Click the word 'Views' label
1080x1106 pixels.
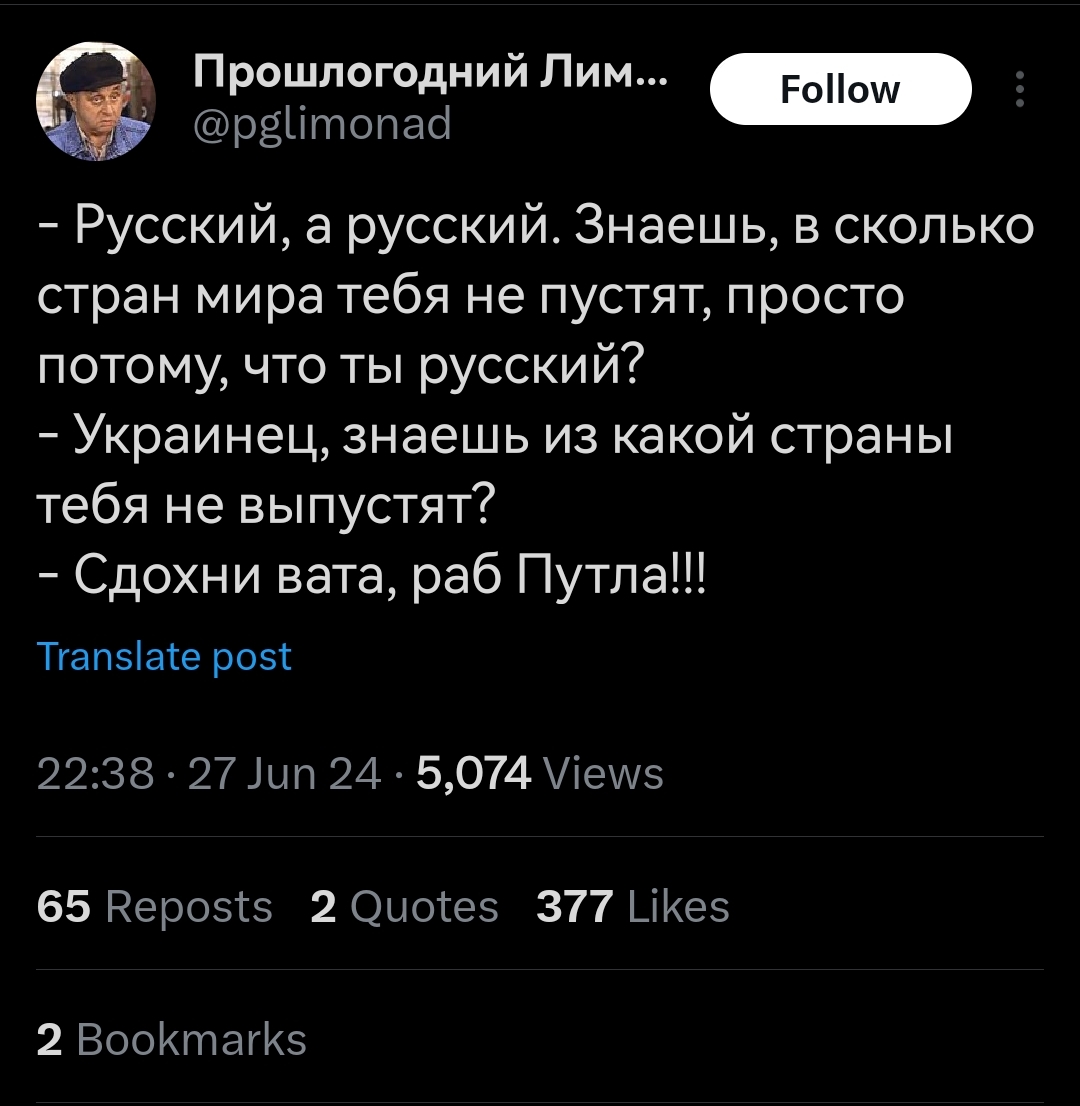(604, 772)
